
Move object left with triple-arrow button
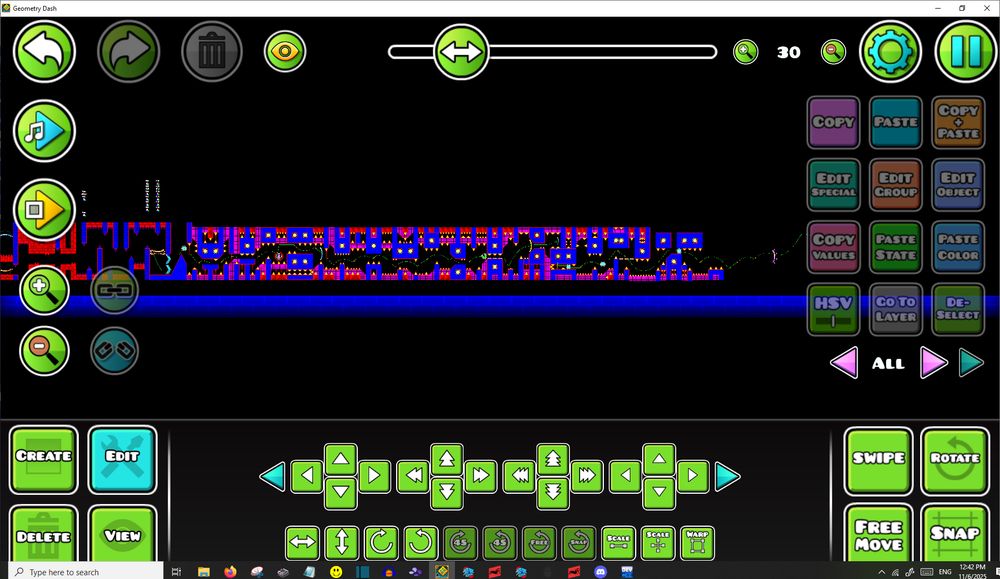(x=519, y=476)
